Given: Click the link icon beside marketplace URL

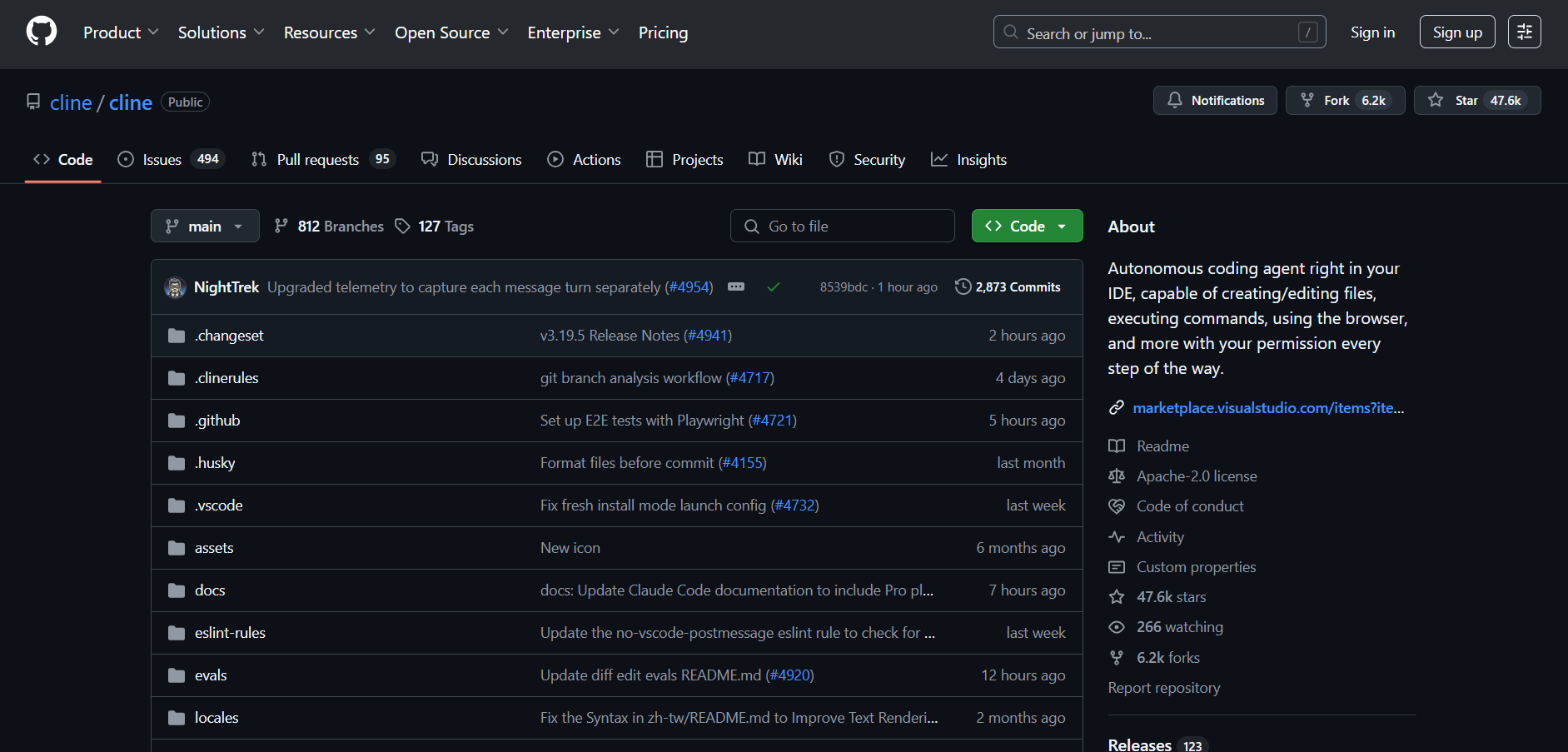Looking at the screenshot, I should click(x=1117, y=407).
